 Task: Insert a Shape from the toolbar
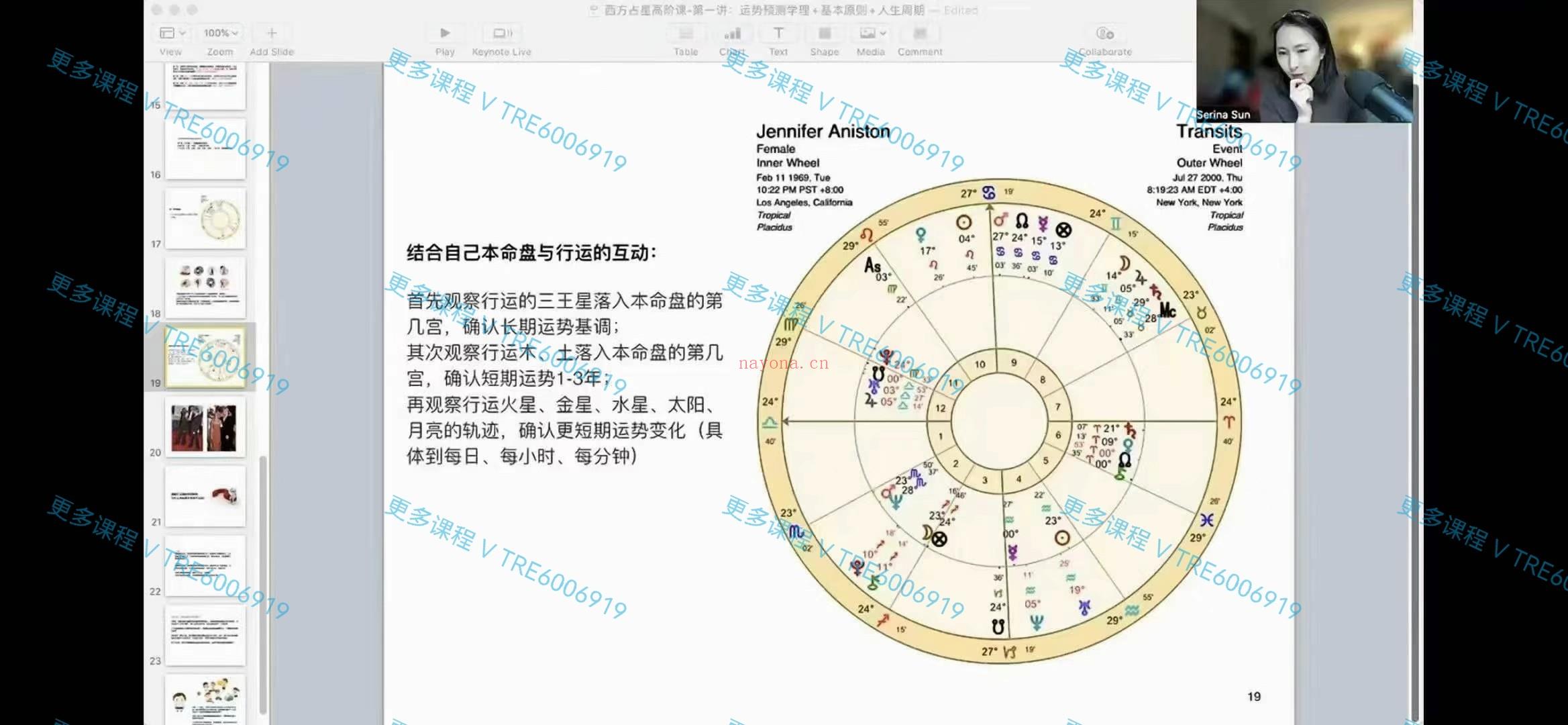[x=825, y=33]
